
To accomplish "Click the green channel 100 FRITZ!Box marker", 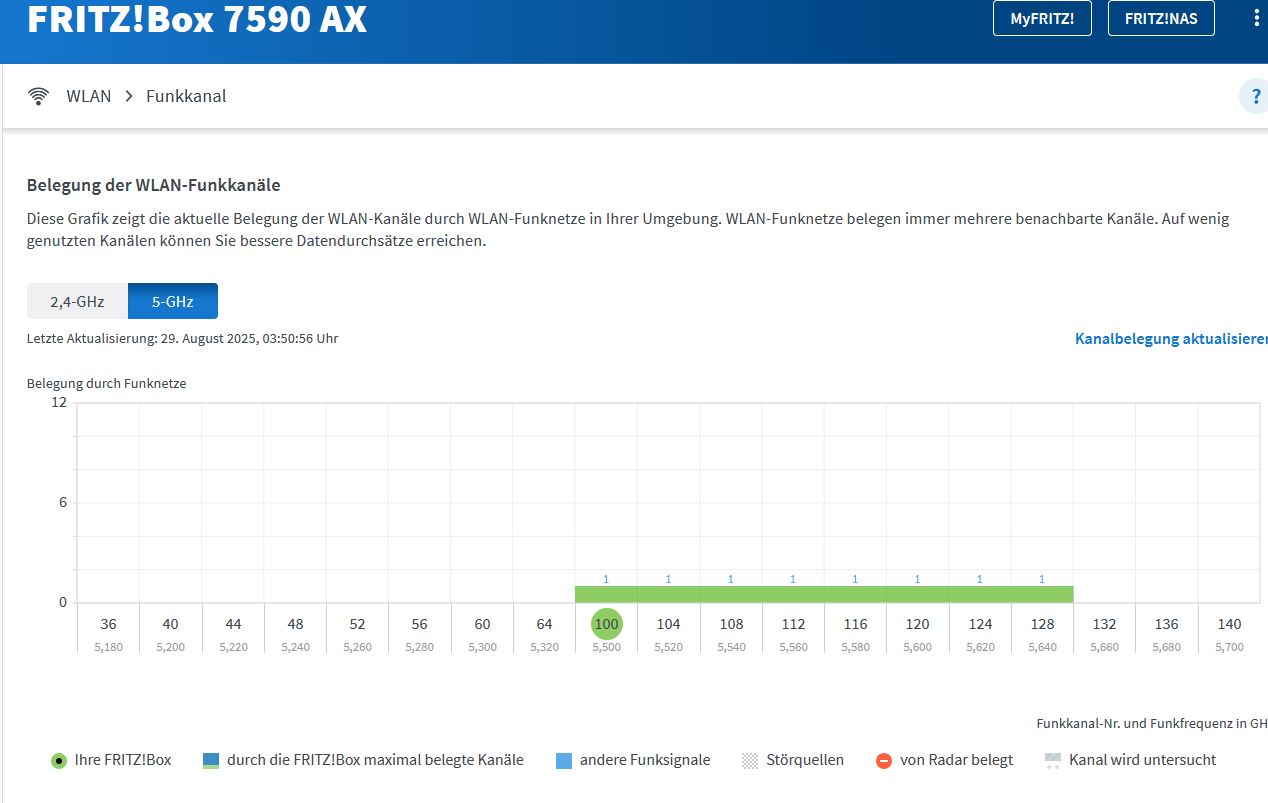I will [606, 624].
